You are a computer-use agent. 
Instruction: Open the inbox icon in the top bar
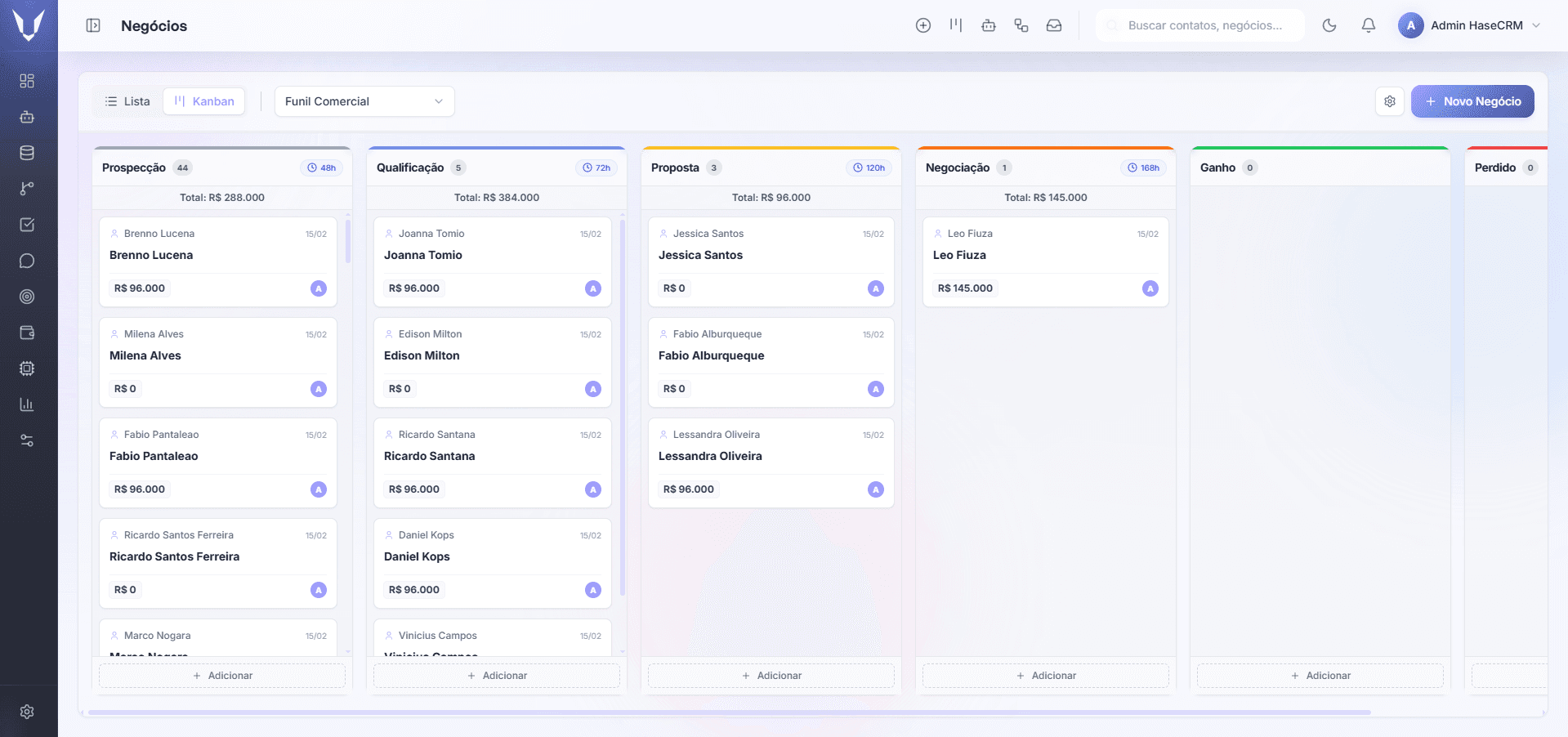1054,25
